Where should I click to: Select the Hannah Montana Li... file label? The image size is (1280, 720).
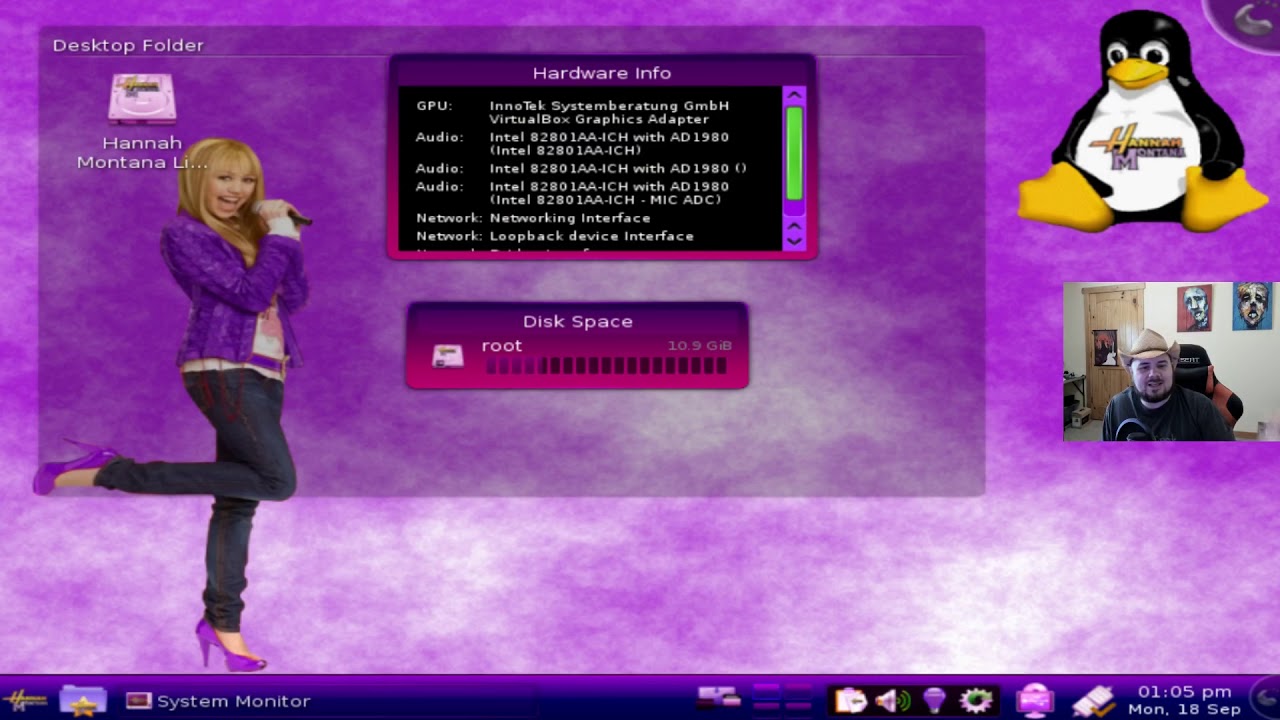point(142,153)
